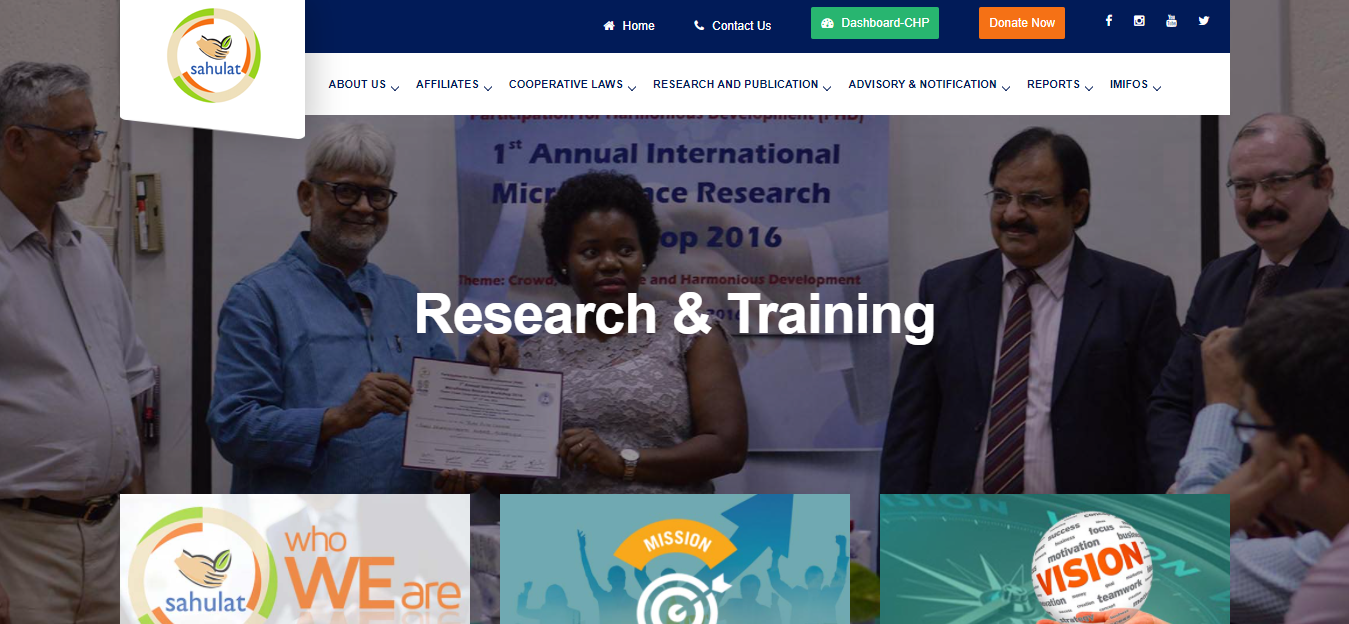Open the Twitter social icon

[1204, 21]
